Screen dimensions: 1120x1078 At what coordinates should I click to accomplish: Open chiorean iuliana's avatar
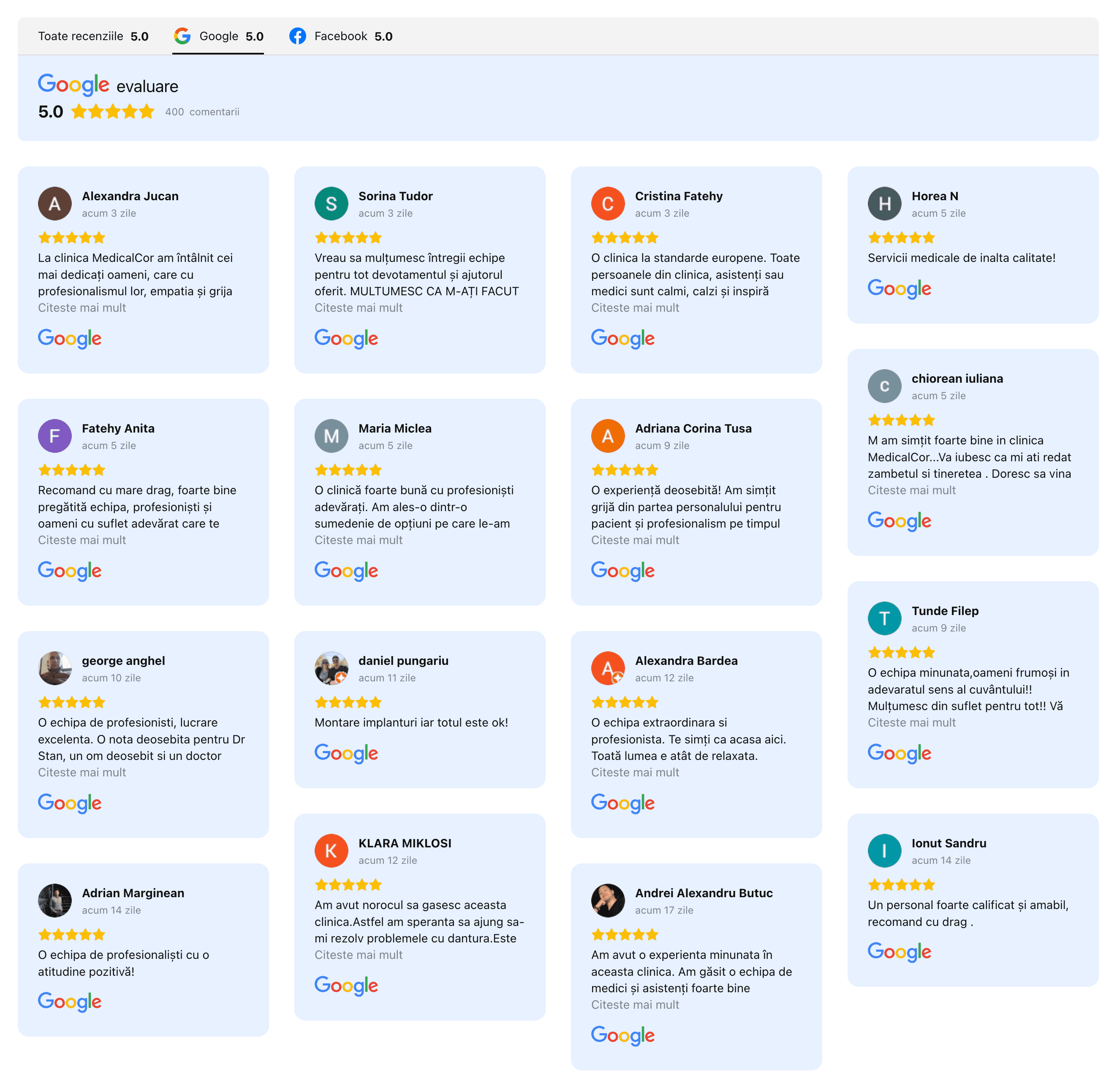pos(885,387)
